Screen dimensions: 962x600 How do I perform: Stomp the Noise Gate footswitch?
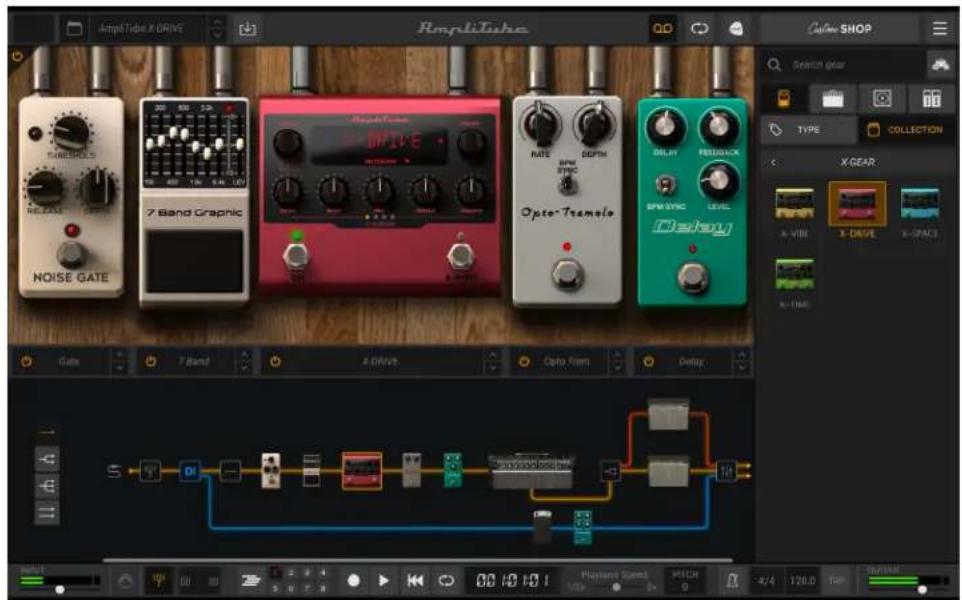(x=71, y=253)
